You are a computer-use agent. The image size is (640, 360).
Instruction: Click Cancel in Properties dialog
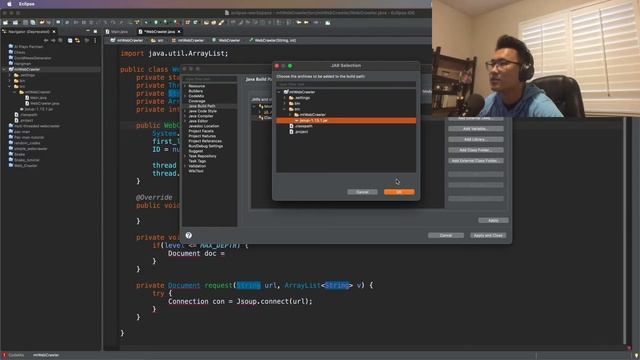[446, 236]
